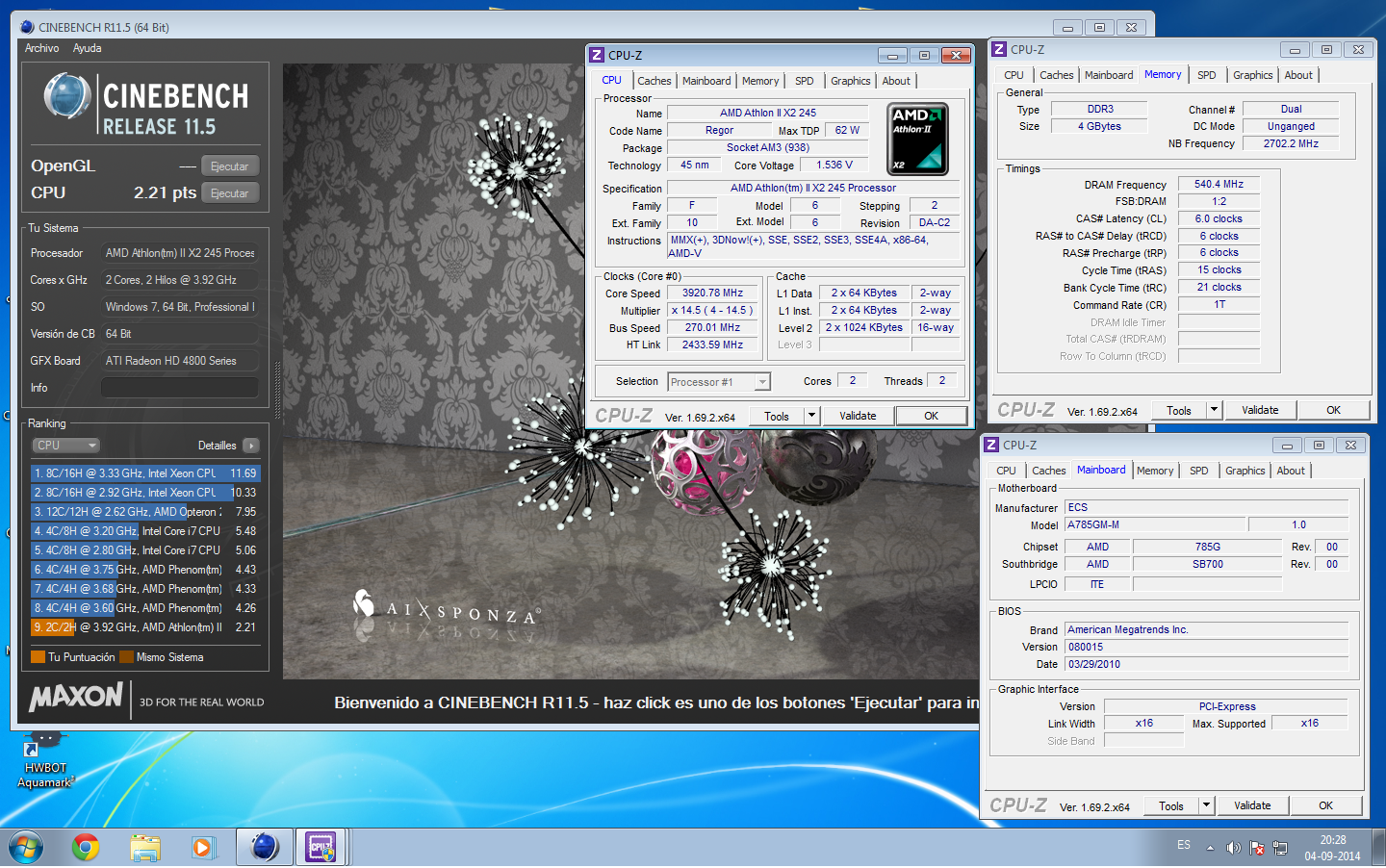This screenshot has width=1386, height=868.
Task: Click Validate in CPU-Z CPU window
Action: (x=858, y=417)
